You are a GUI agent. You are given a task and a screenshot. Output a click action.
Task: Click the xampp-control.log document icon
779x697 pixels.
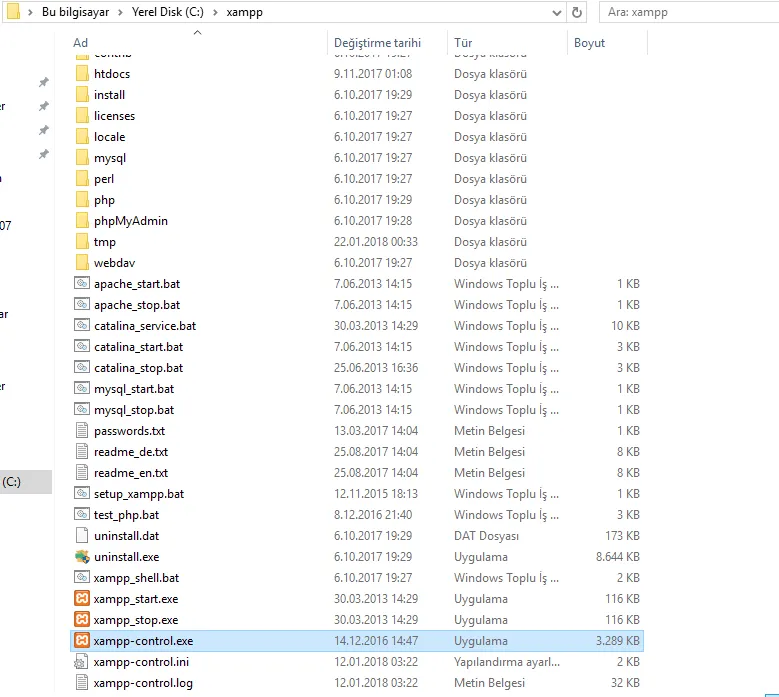[82, 683]
